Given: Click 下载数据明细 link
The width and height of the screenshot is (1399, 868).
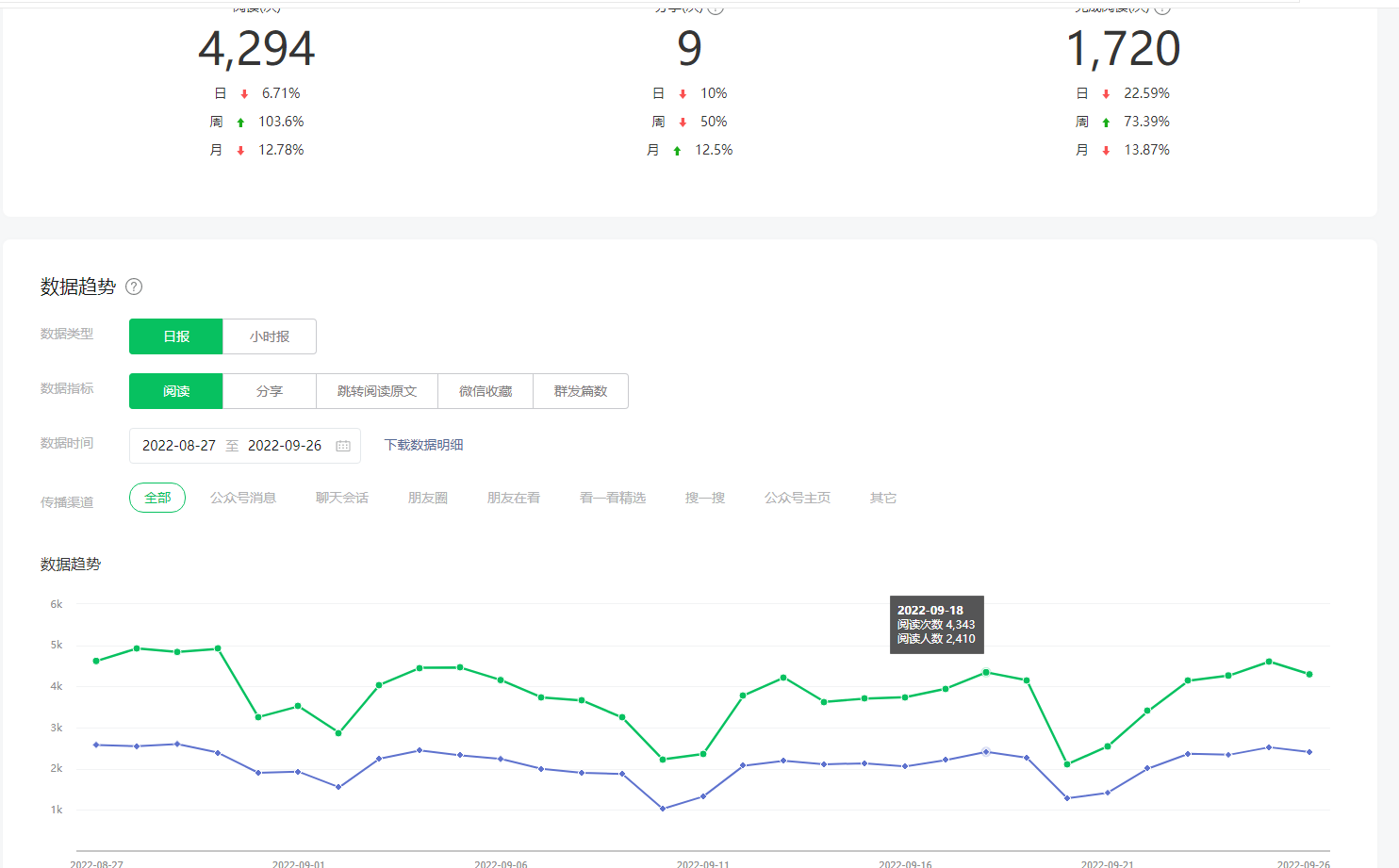Looking at the screenshot, I should click(x=423, y=445).
